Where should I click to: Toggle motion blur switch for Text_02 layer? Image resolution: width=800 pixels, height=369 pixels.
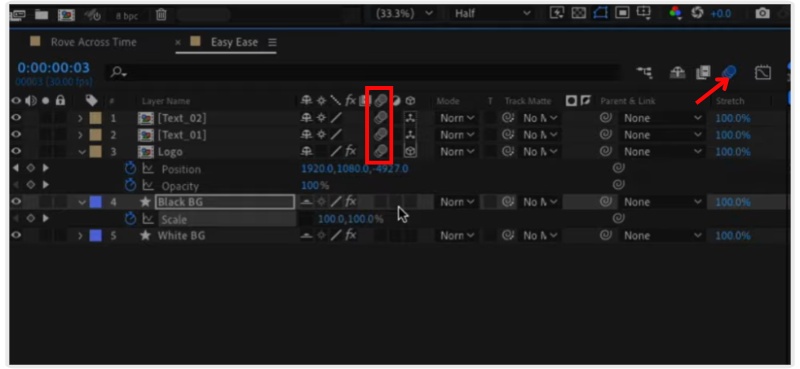tap(380, 118)
